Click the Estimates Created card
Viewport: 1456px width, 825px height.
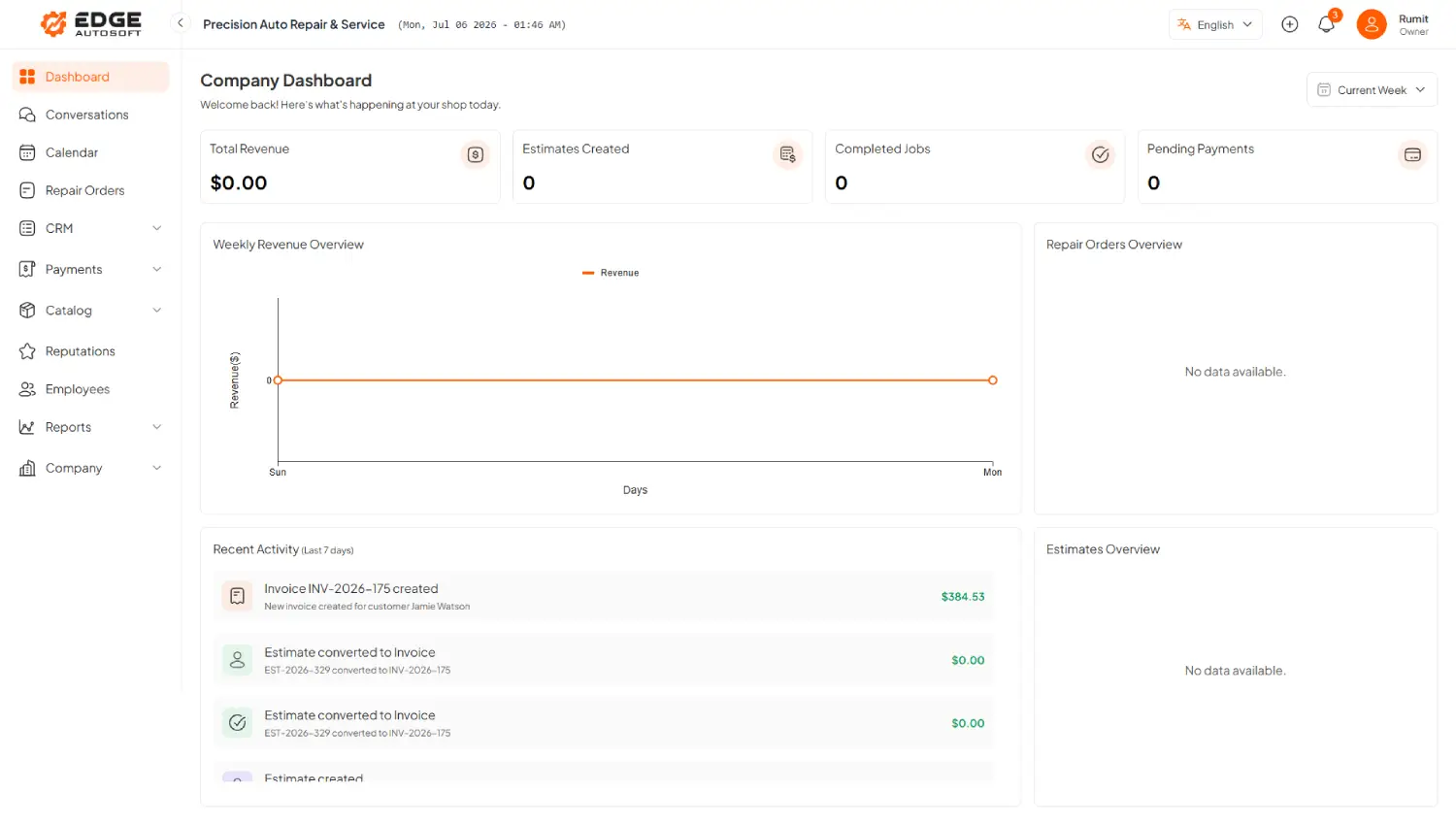662,167
